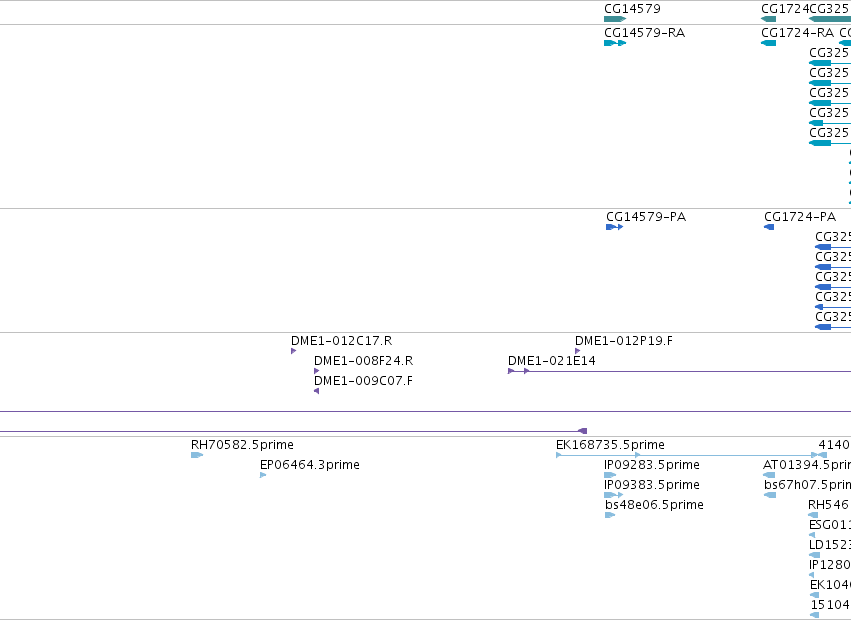Select the IP09283.5prime EST label

(652, 465)
